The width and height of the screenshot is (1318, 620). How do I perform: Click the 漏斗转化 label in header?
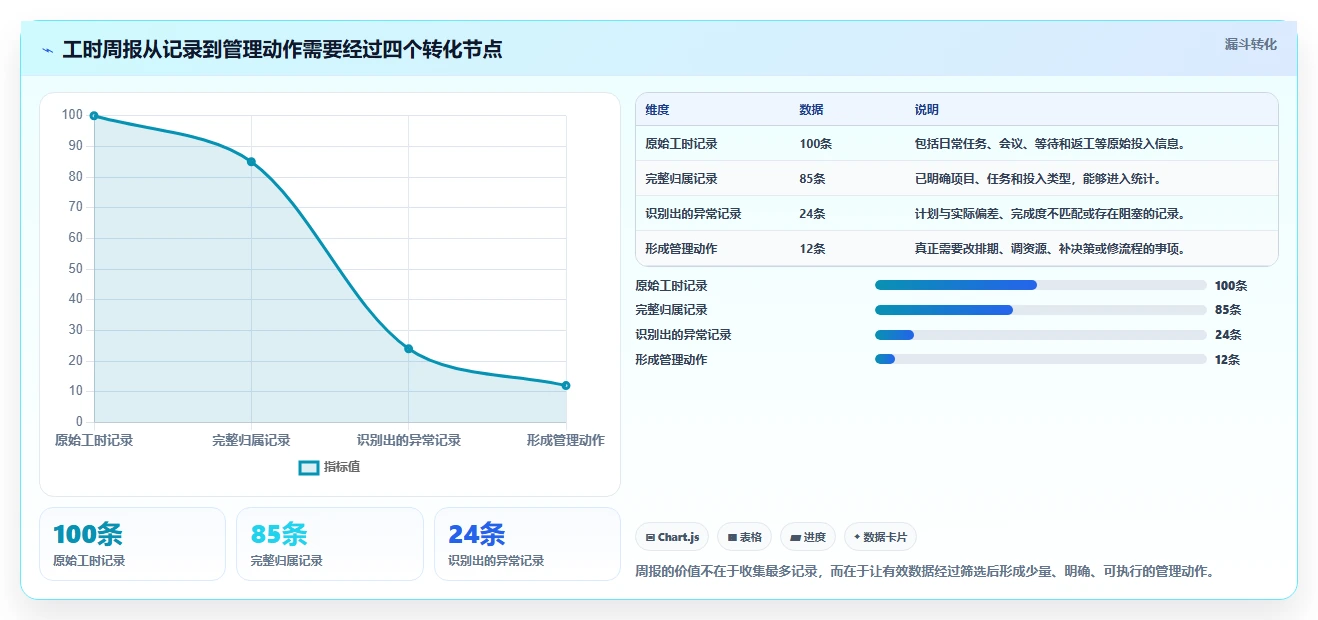pos(1250,44)
